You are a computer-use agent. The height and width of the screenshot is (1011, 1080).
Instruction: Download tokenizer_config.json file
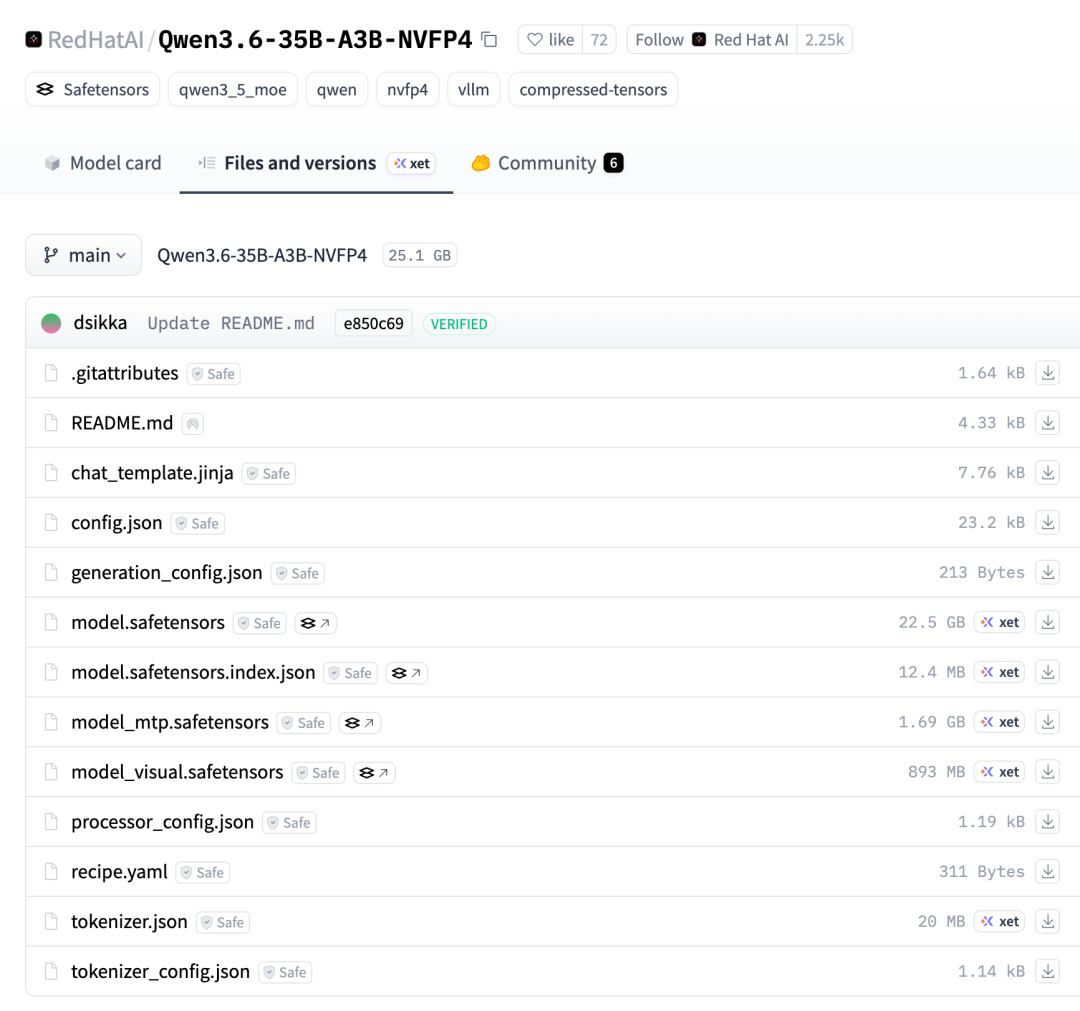click(x=1048, y=971)
